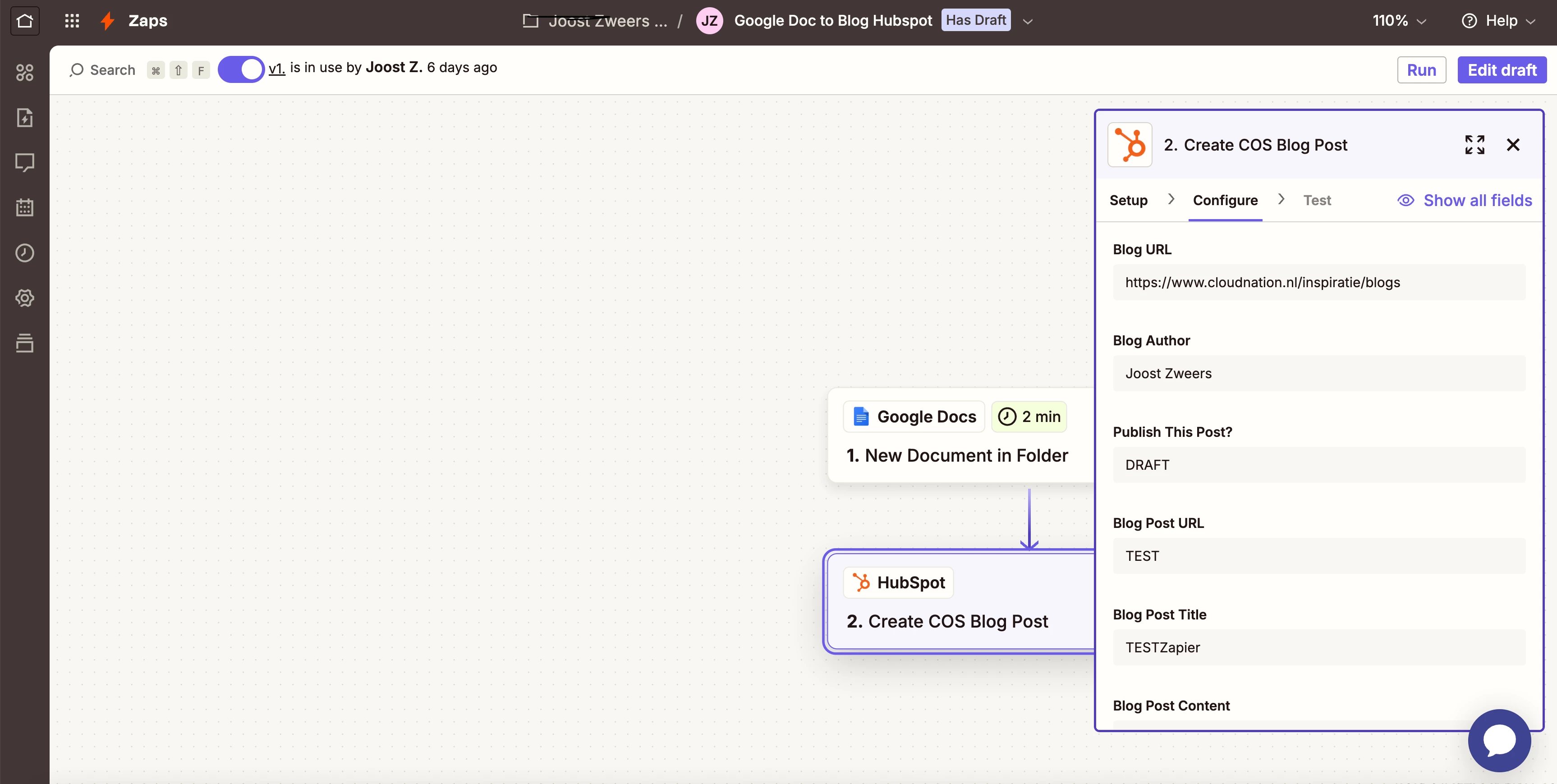Click the Run button
Screen dimensions: 1557x784
(x=1421, y=70)
